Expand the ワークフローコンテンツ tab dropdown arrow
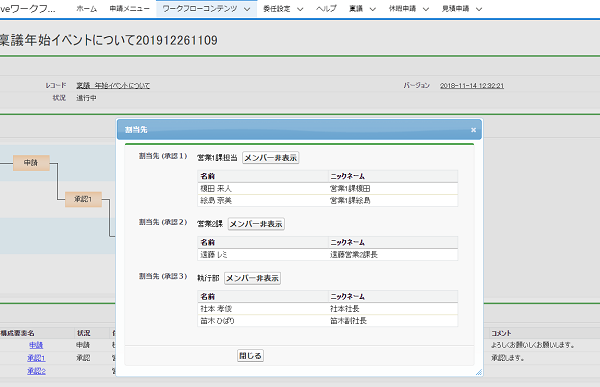600x387 pixels. tap(247, 9)
